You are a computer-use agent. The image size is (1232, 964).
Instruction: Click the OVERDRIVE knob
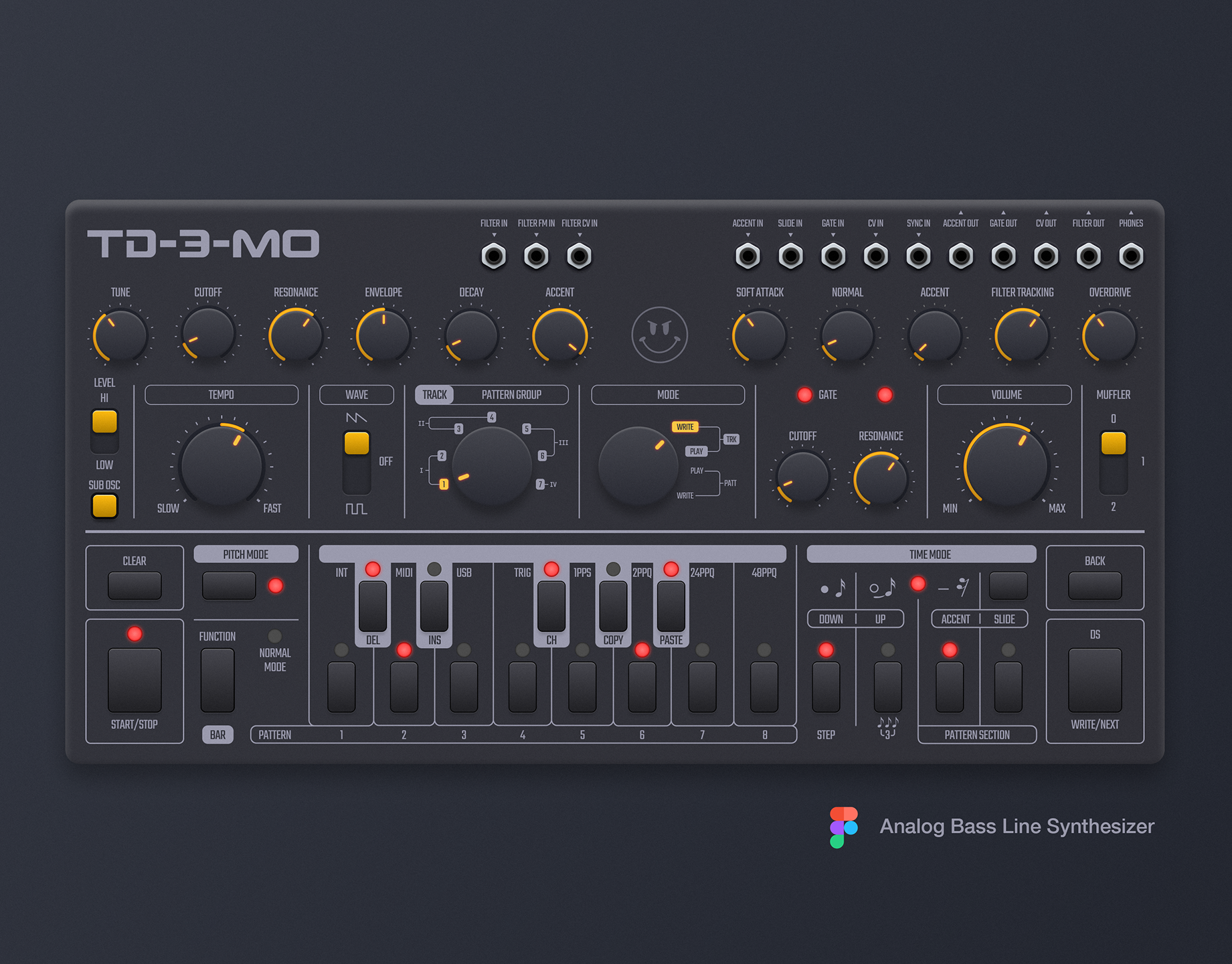click(1110, 336)
